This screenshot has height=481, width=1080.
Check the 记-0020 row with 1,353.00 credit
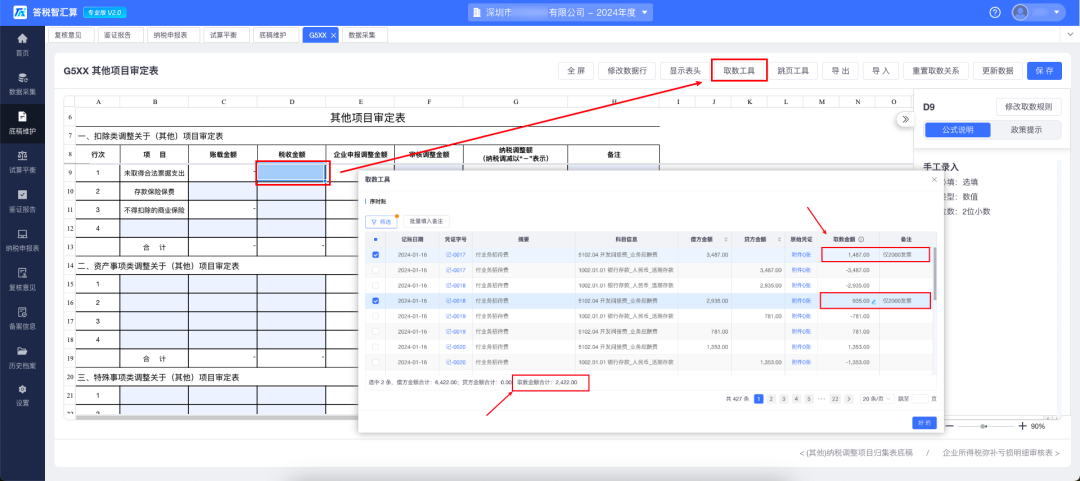click(x=375, y=362)
